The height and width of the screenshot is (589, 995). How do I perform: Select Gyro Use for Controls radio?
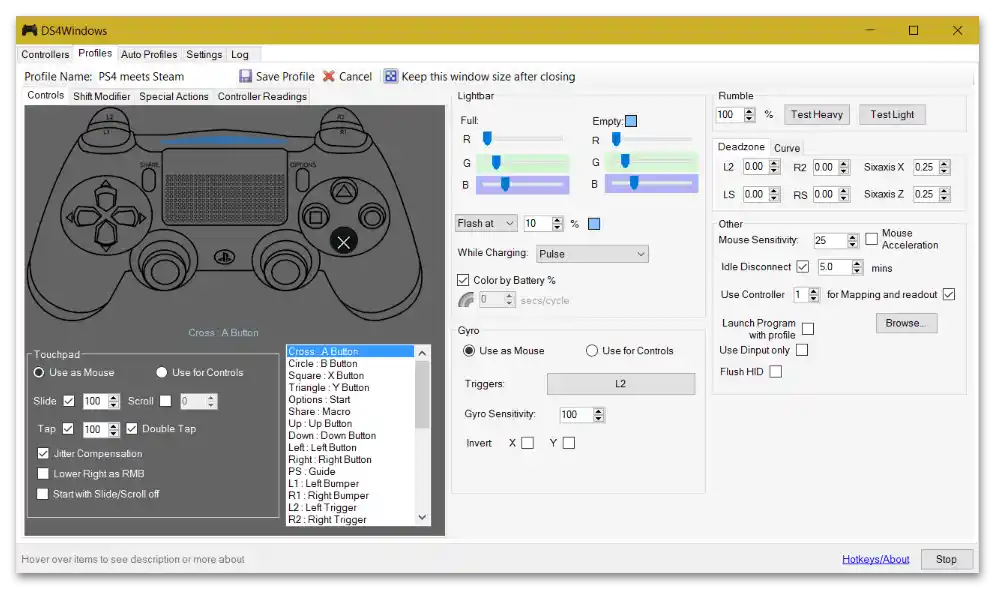tap(591, 350)
